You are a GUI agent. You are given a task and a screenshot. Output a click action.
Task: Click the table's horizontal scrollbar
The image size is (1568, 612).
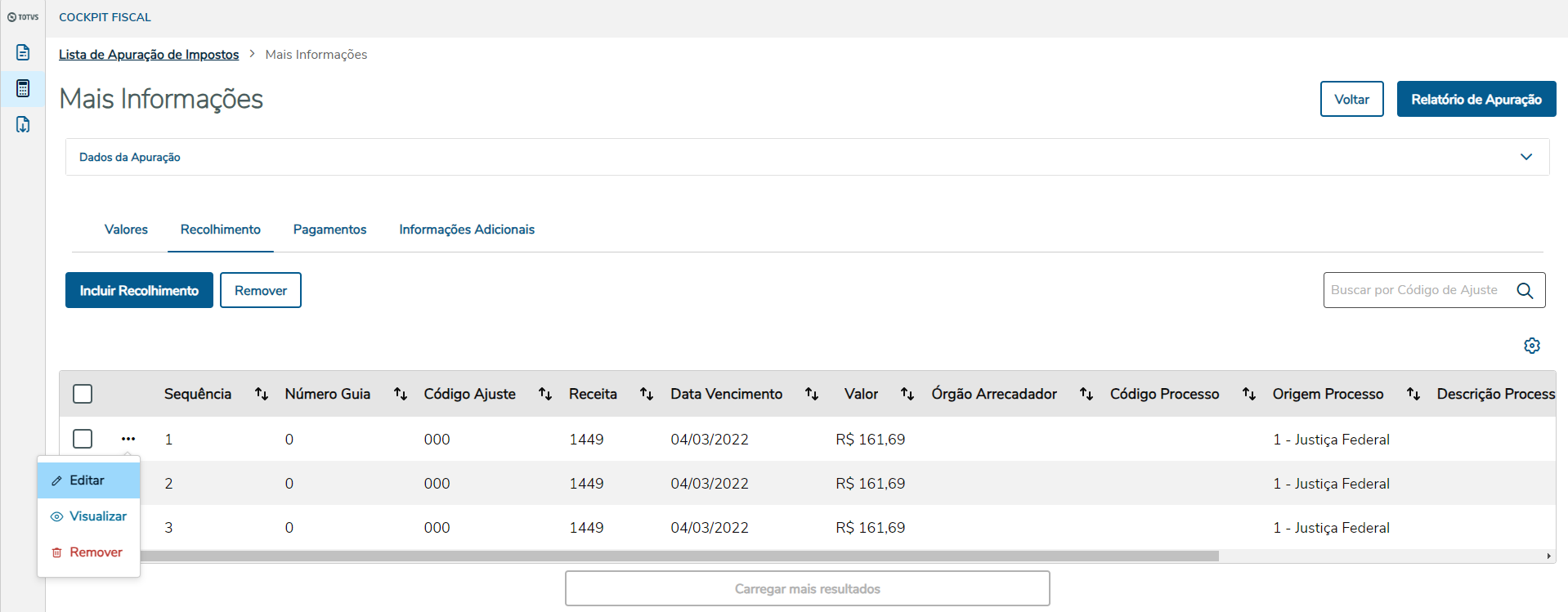click(679, 556)
